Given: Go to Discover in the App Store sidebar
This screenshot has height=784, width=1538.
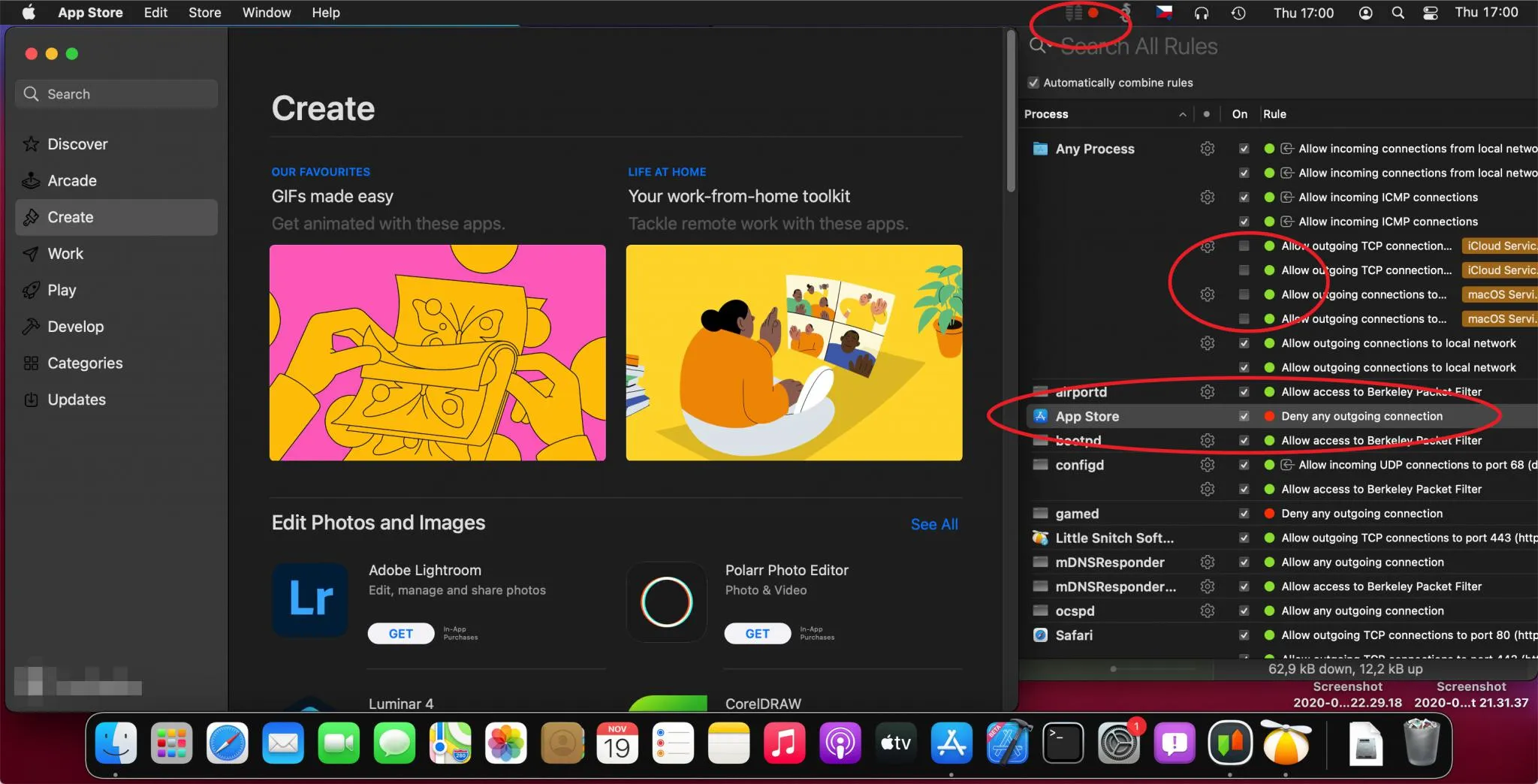Looking at the screenshot, I should pos(116,144).
